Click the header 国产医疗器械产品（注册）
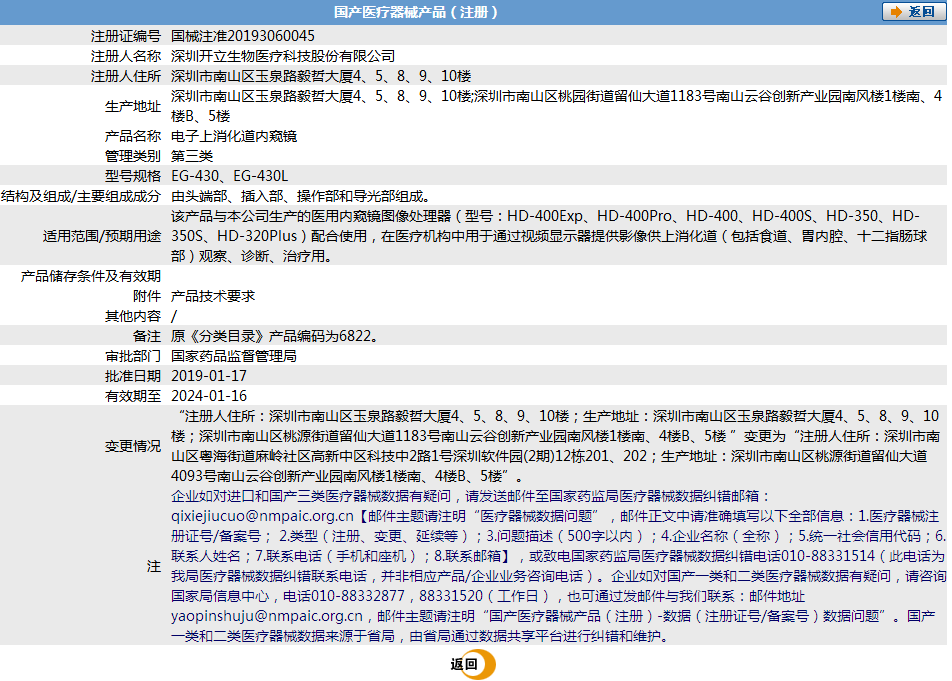952x681 pixels. [416, 12]
